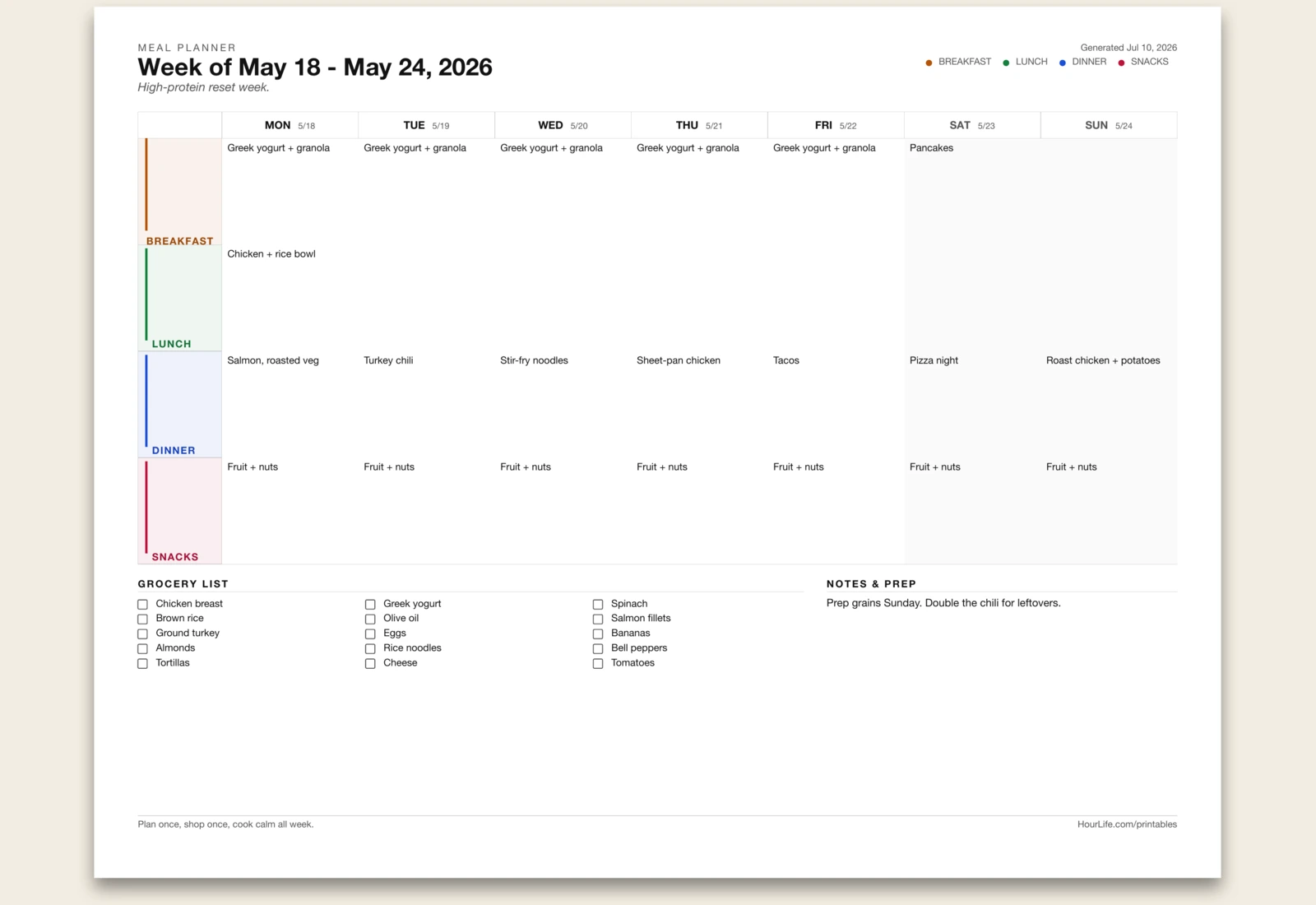
Task: Click the Week of May 18 title
Action: (315, 67)
